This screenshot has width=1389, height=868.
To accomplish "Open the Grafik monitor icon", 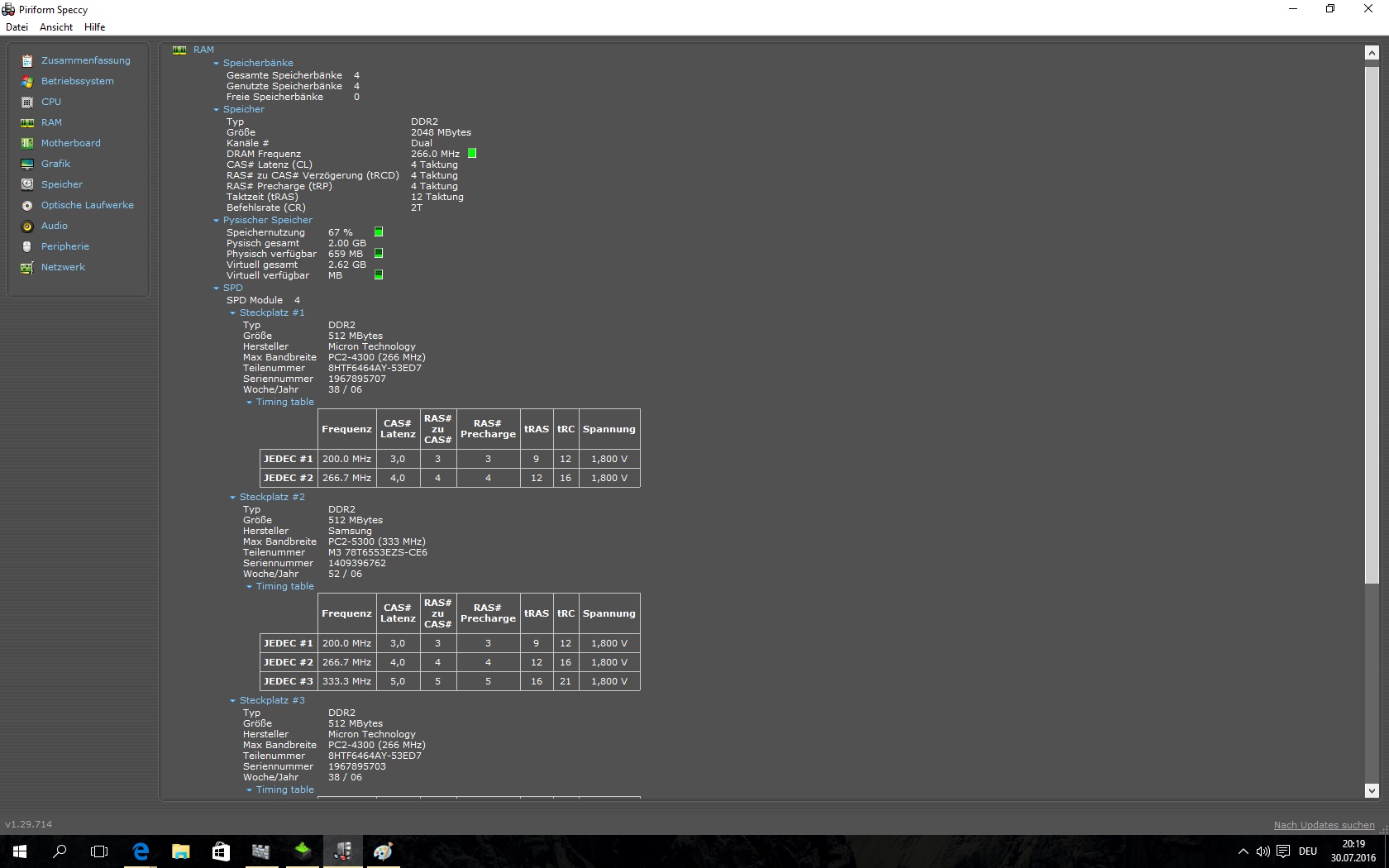I will click(27, 164).
